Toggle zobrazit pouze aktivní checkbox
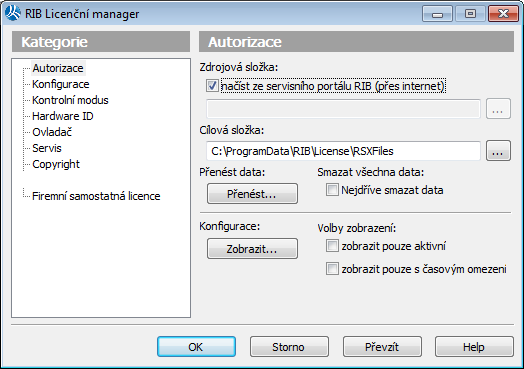 (x=332, y=246)
